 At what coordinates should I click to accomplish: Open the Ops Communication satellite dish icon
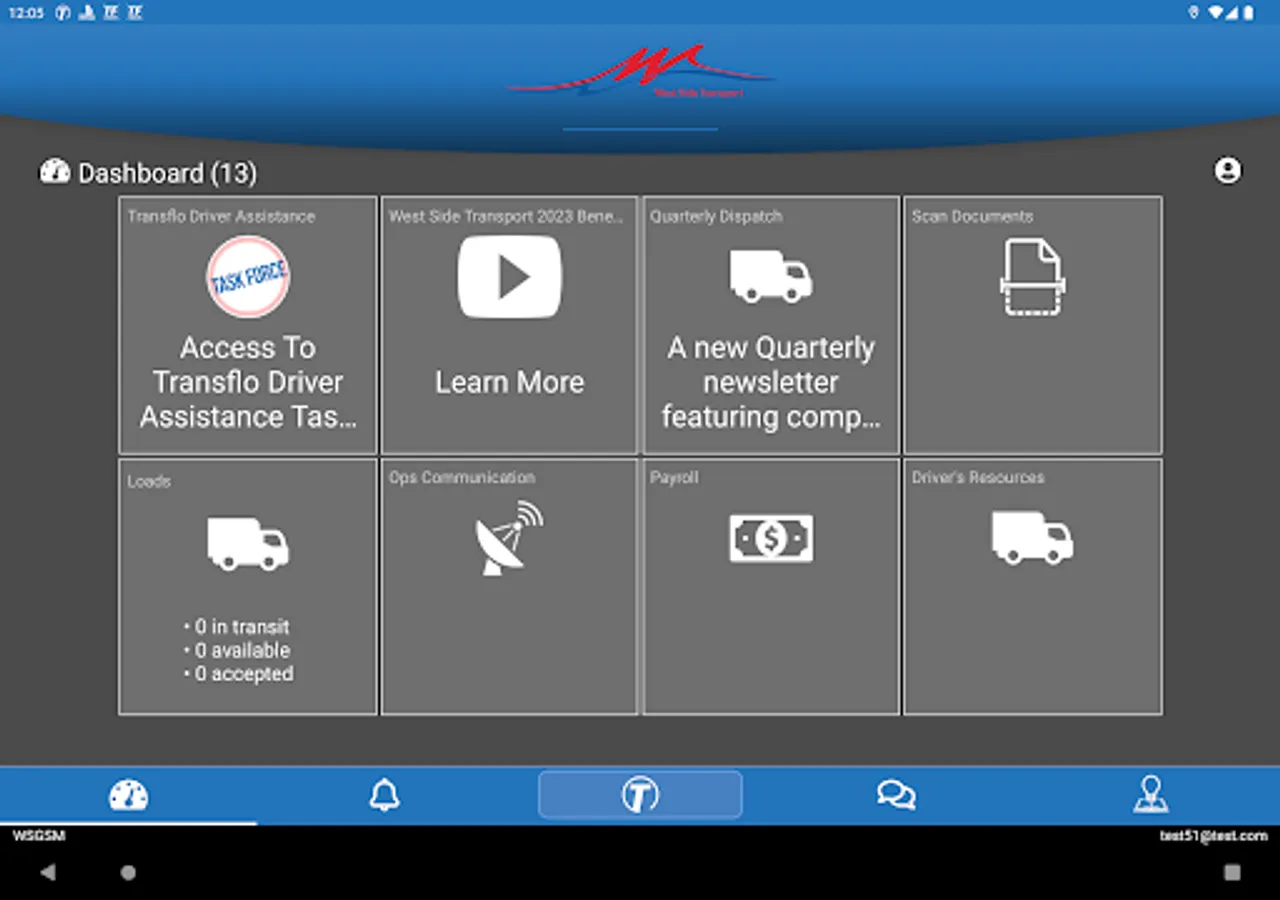(x=509, y=538)
